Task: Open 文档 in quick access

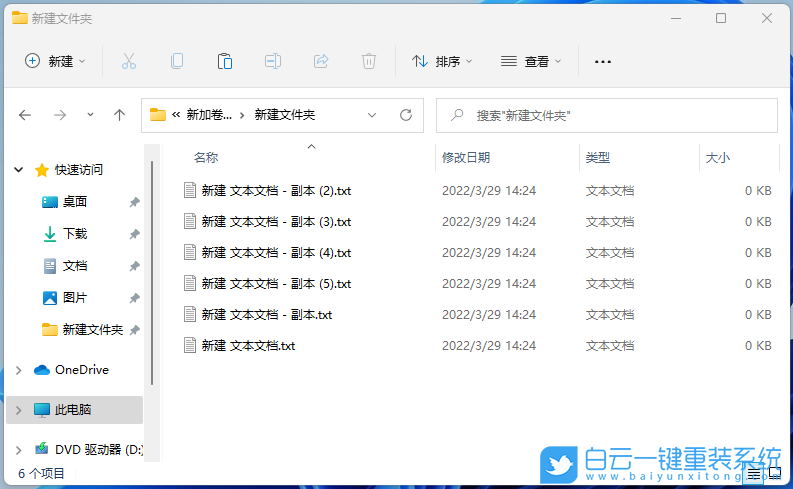Action: [75, 266]
